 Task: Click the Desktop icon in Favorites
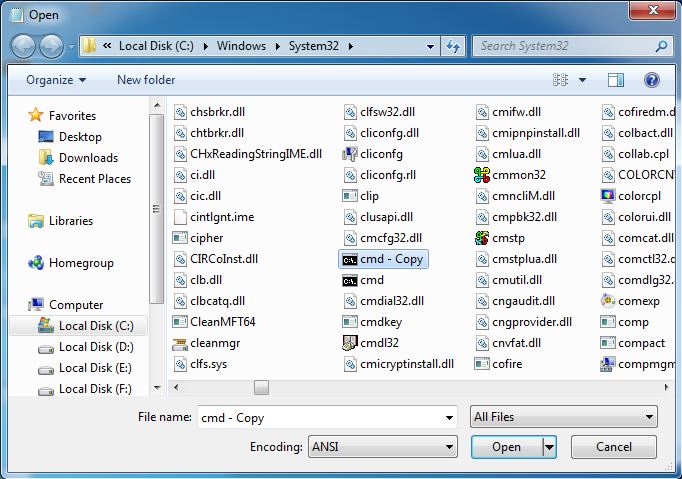(x=46, y=137)
